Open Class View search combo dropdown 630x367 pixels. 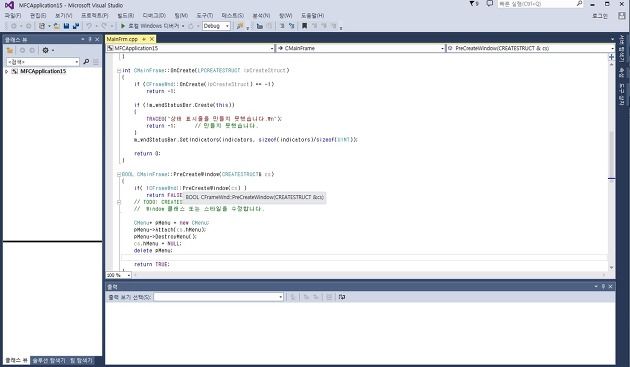point(76,62)
